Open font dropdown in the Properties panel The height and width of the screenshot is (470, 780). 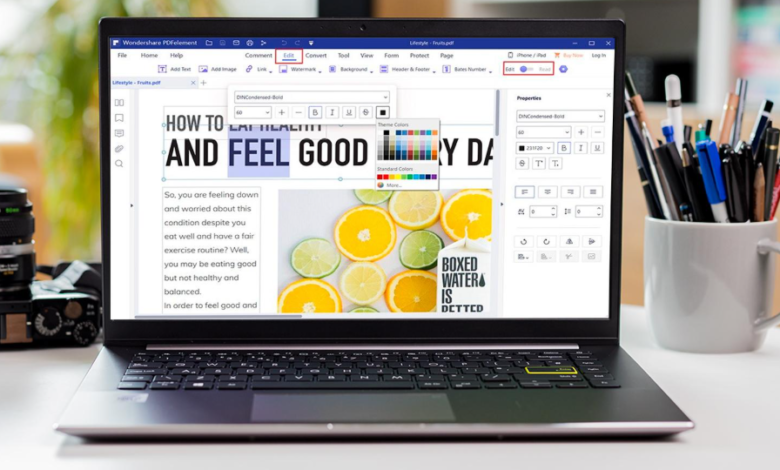[560, 116]
